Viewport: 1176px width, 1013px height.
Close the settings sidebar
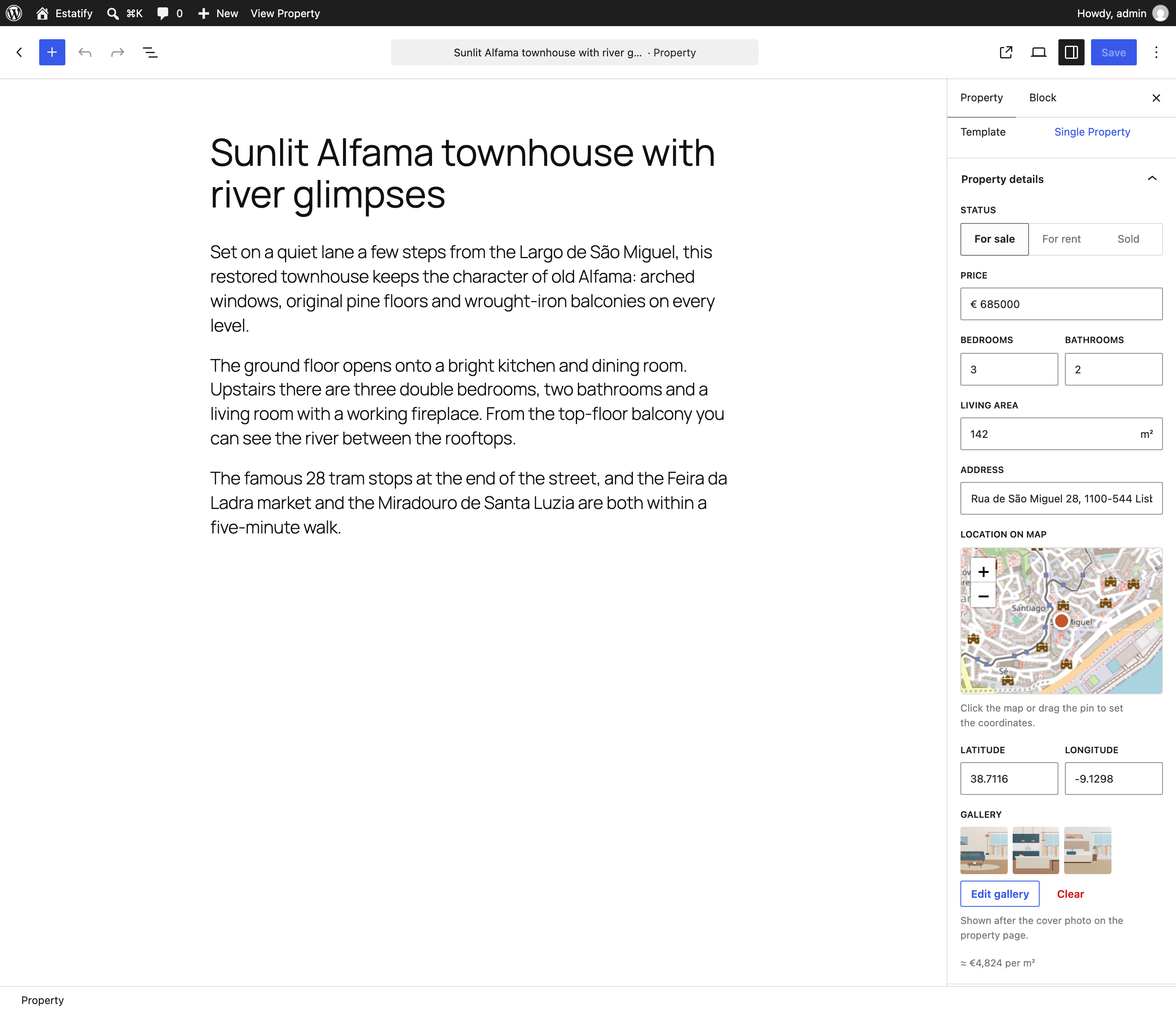point(1156,98)
